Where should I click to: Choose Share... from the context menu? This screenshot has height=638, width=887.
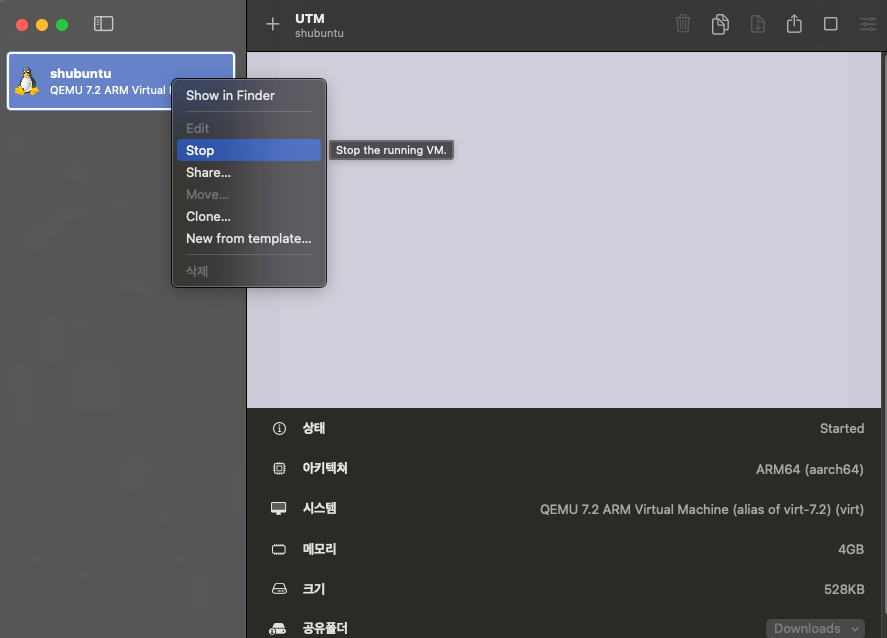click(249, 173)
